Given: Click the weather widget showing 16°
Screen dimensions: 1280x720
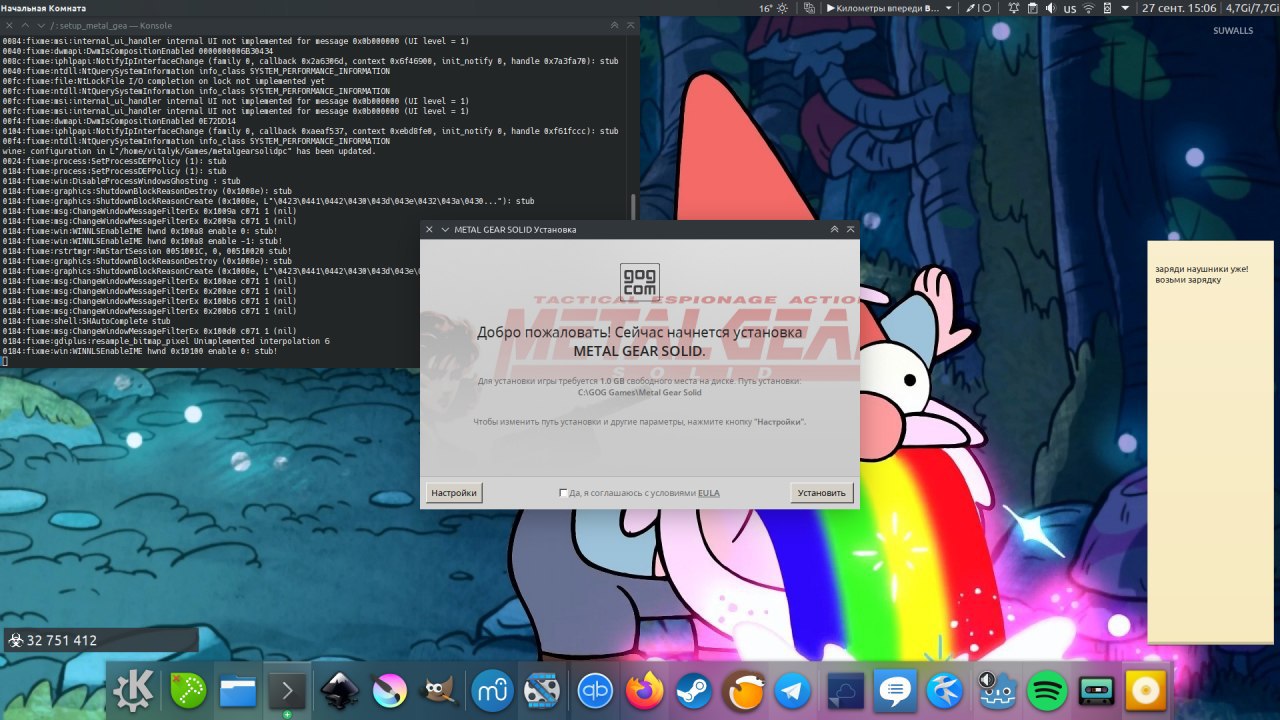Looking at the screenshot, I should point(774,8).
